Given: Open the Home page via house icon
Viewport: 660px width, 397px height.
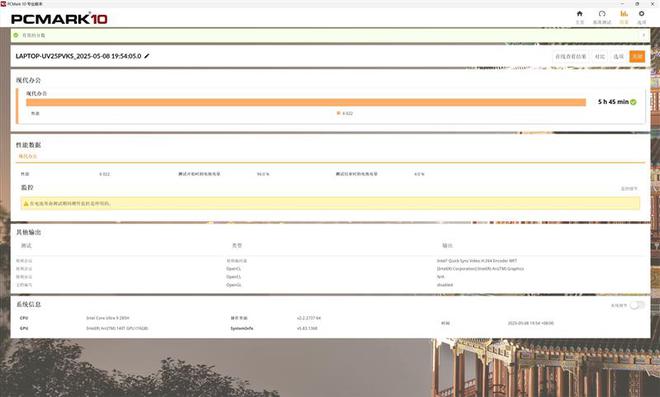Looking at the screenshot, I should [580, 14].
